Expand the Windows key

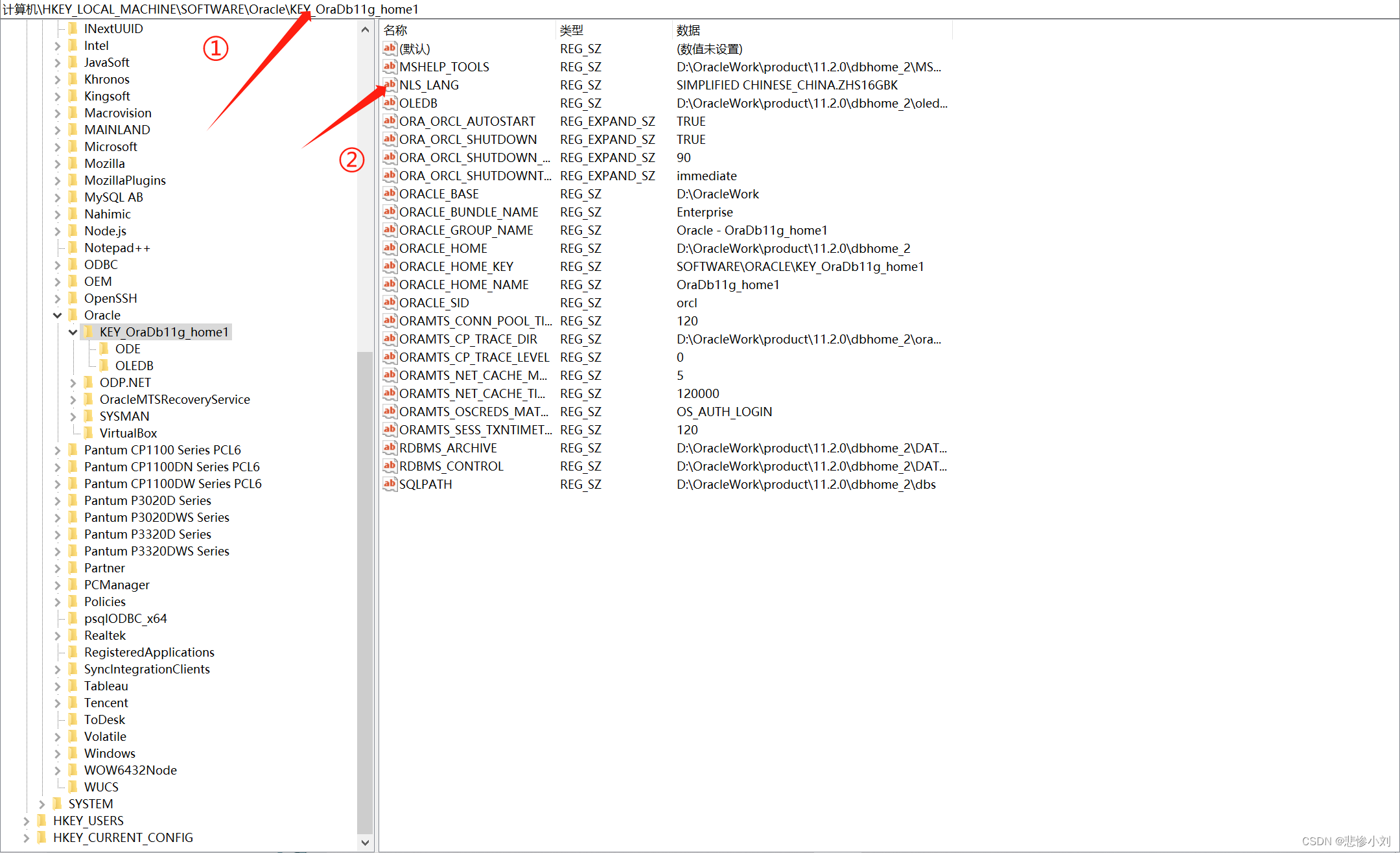point(58,753)
